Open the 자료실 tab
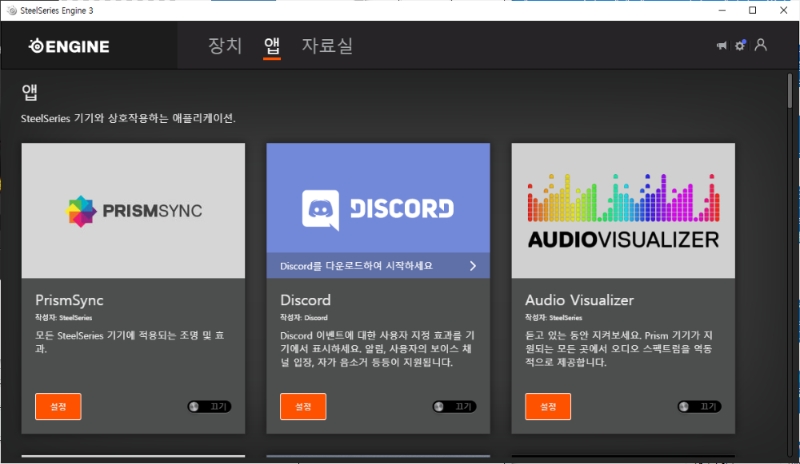800x464 pixels. click(x=327, y=46)
